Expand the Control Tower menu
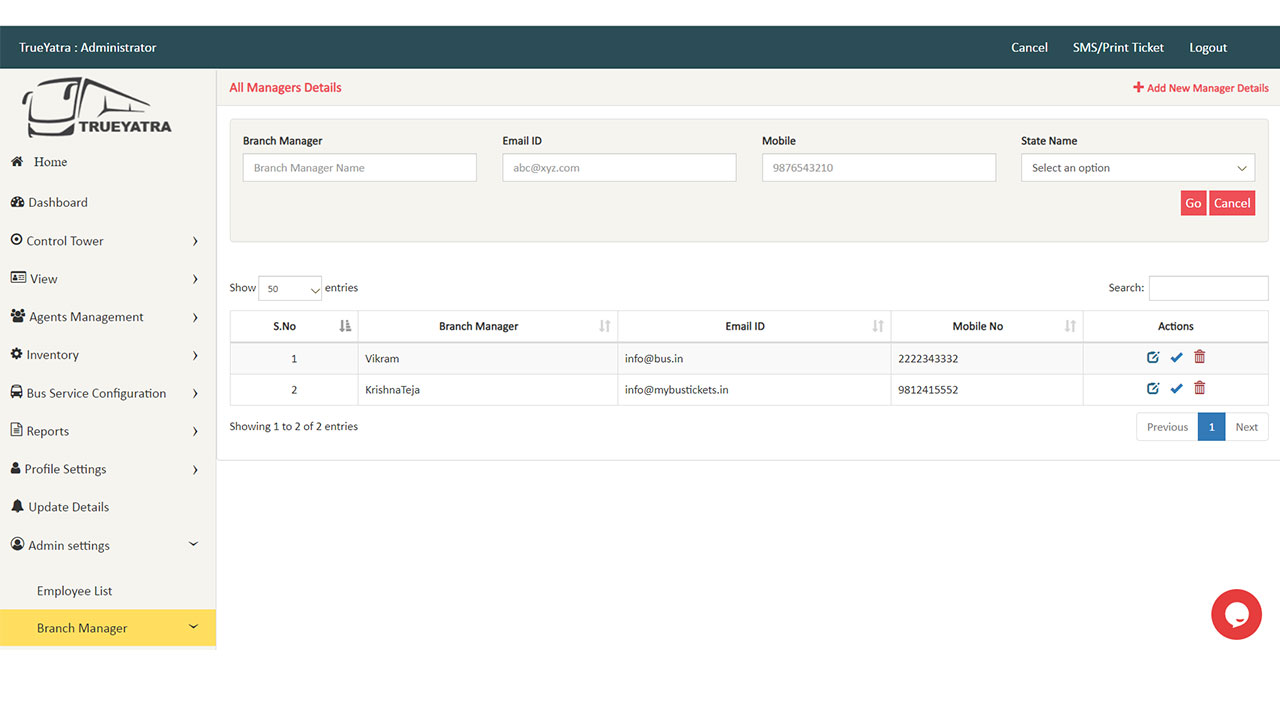Image resolution: width=1280 pixels, height=720 pixels. (105, 241)
